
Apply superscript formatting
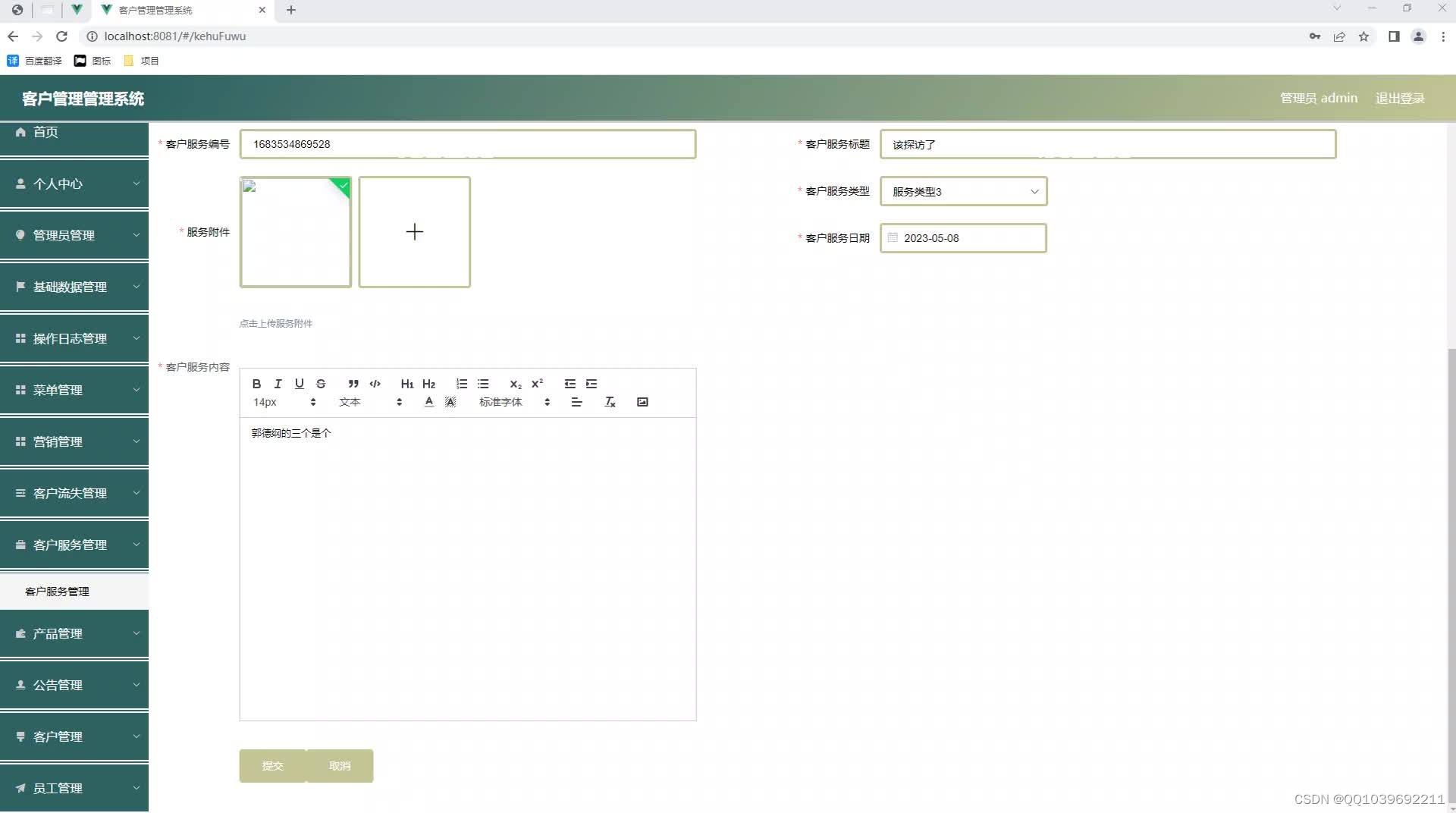[x=537, y=384]
